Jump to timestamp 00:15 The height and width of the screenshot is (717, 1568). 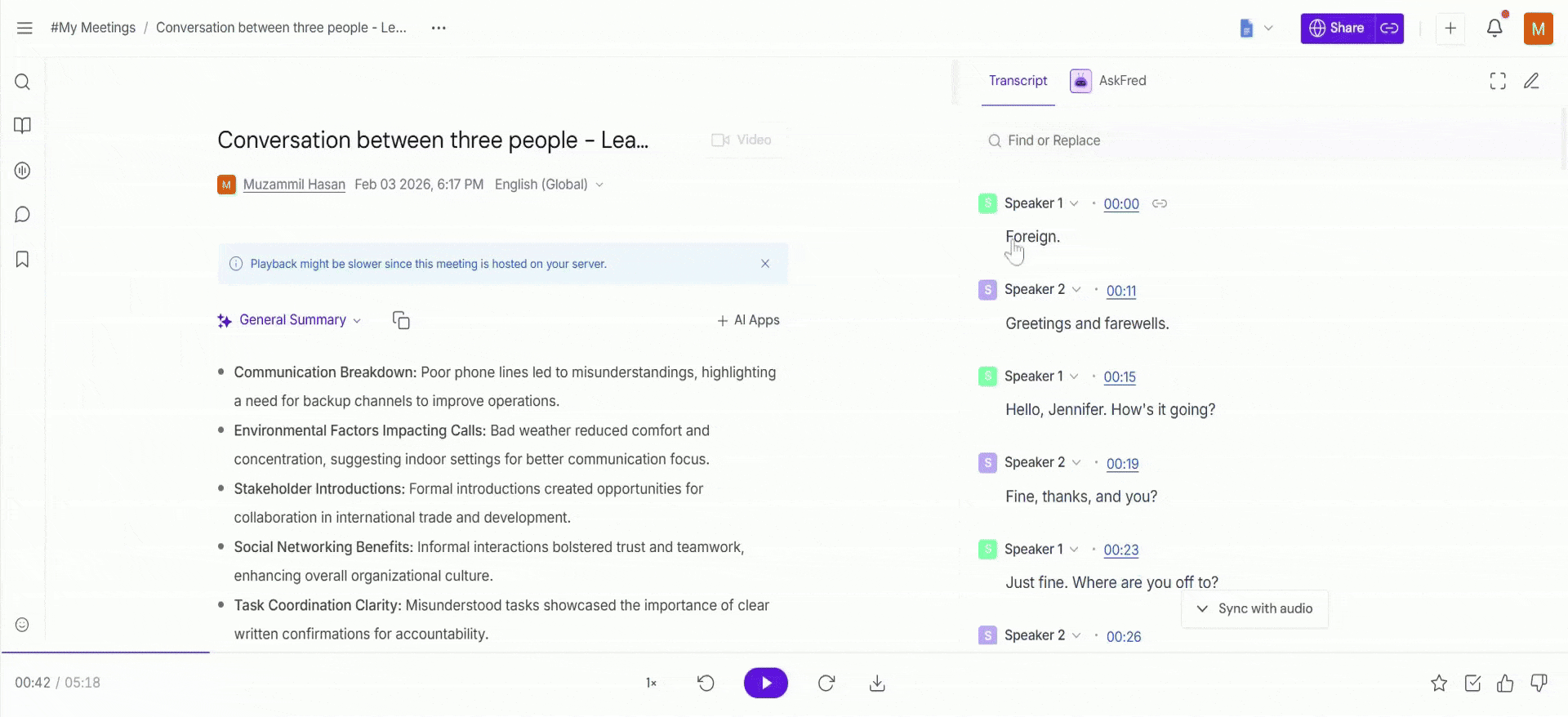click(1120, 377)
